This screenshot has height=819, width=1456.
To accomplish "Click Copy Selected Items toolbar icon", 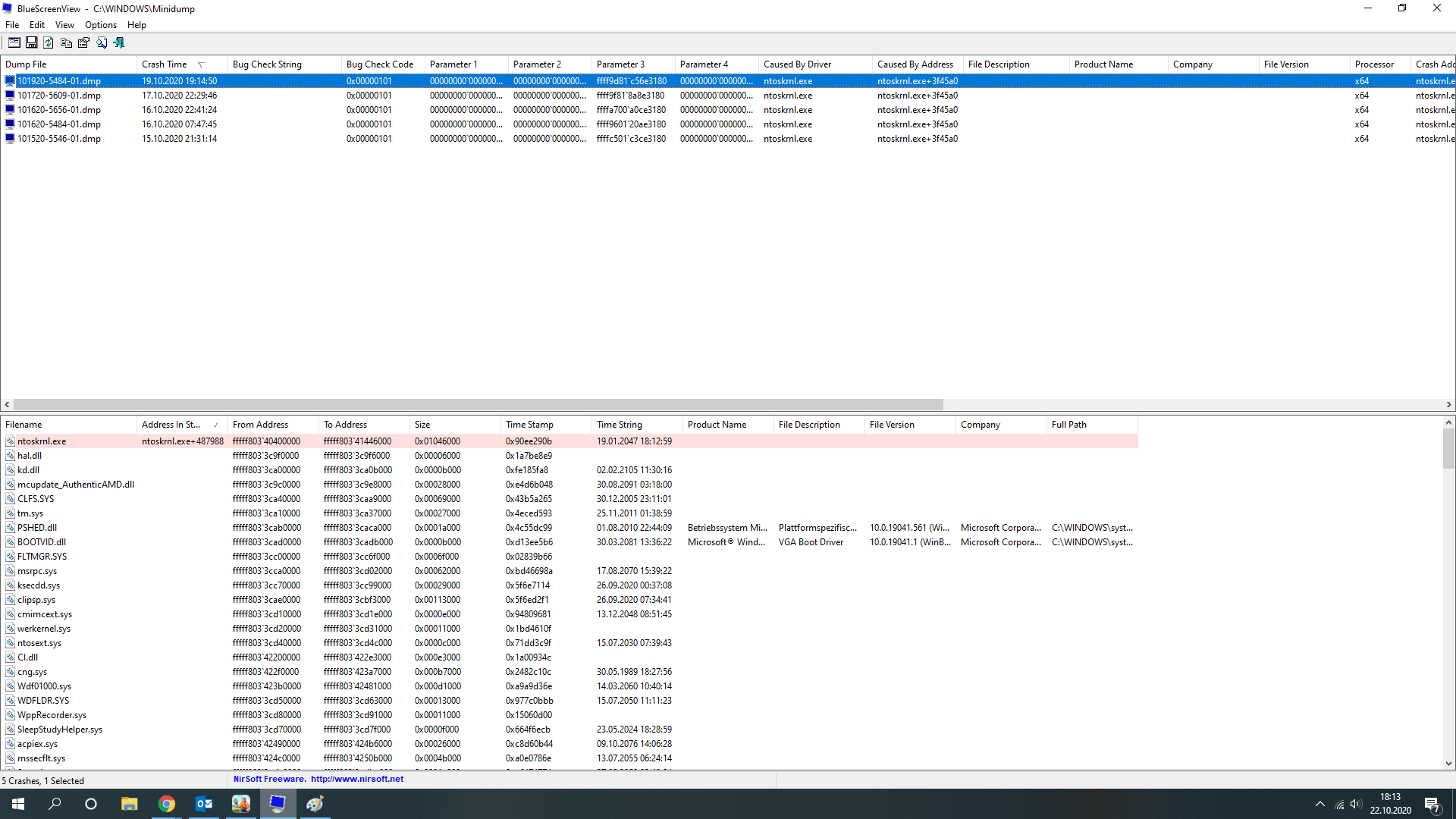I will tap(66, 43).
